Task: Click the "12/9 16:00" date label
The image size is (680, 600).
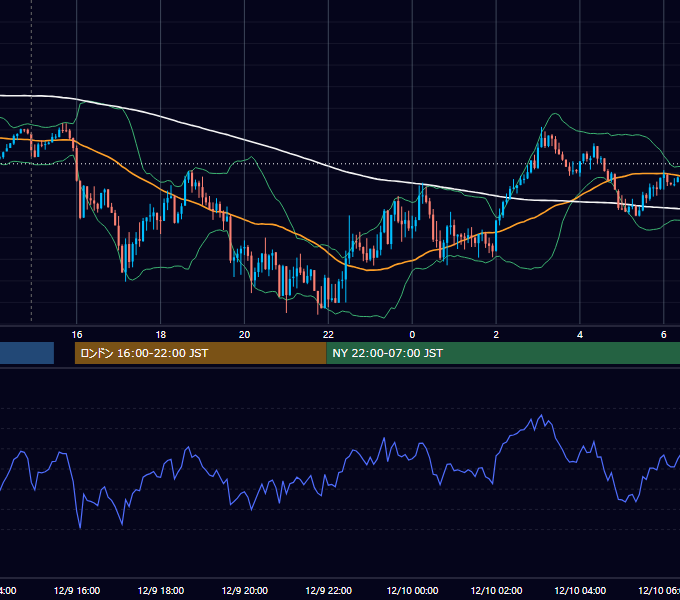Action: (77, 590)
